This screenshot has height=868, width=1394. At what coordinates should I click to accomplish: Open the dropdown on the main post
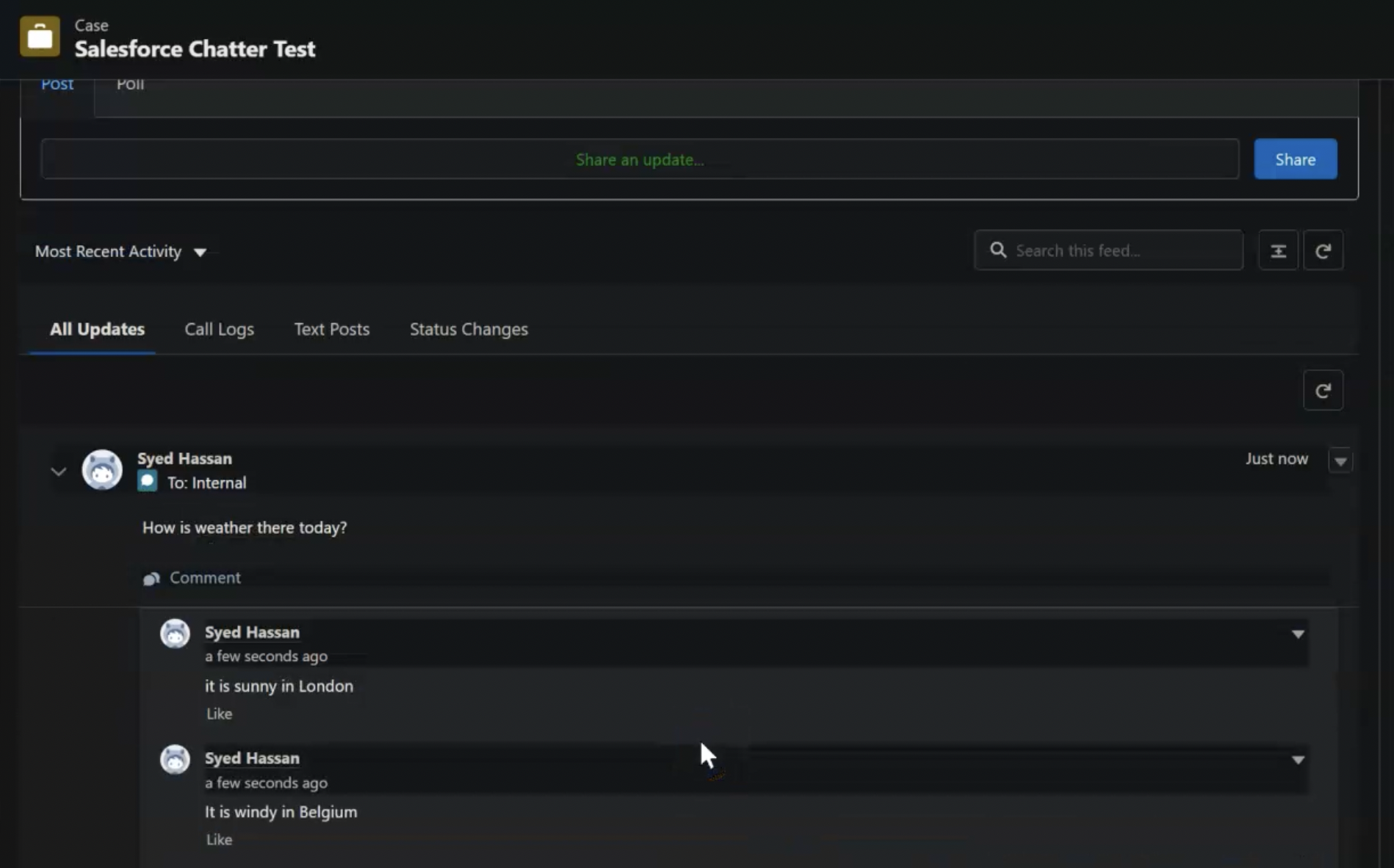pyautogui.click(x=1340, y=460)
